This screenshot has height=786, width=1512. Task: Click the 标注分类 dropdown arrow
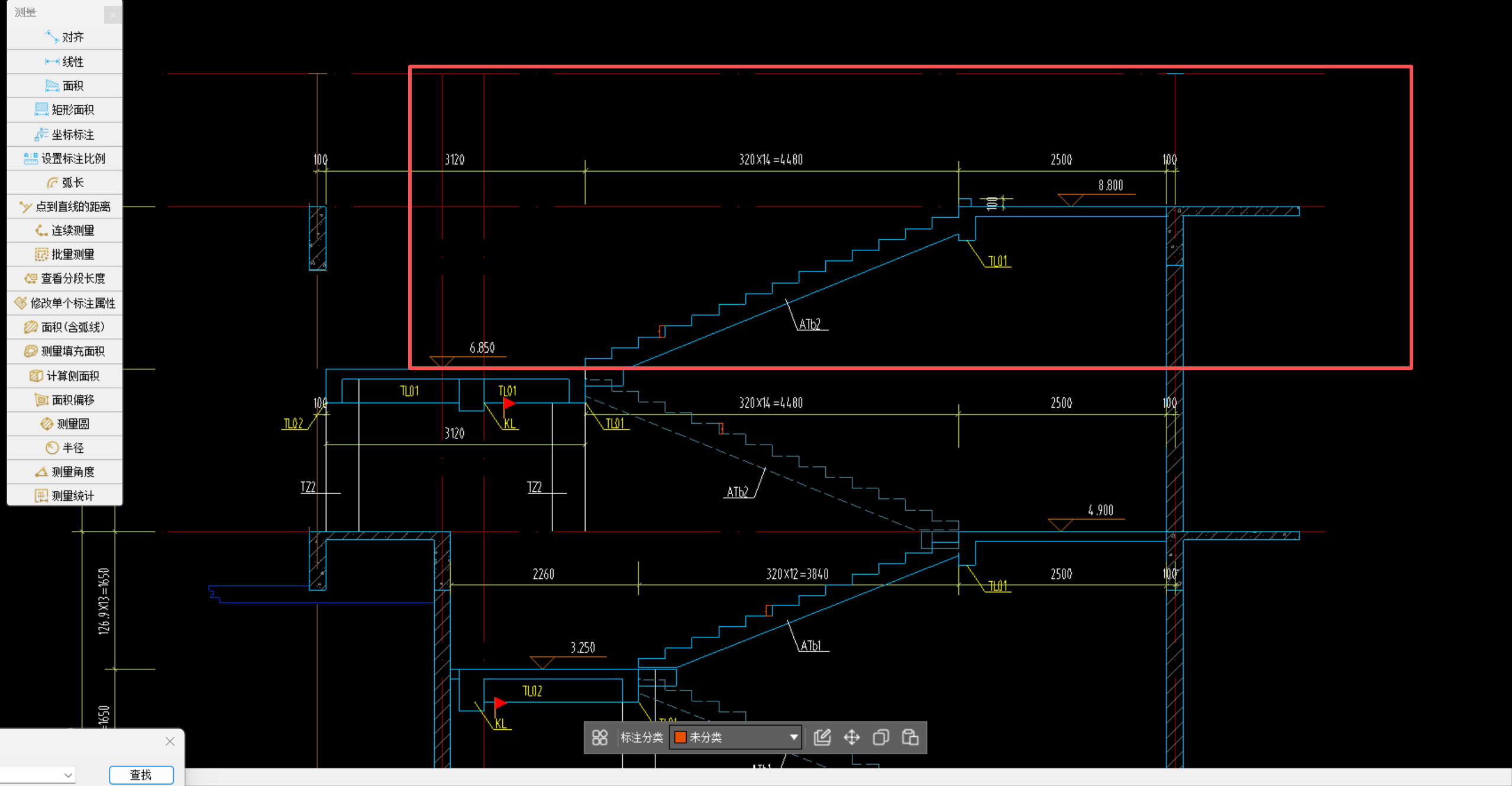793,737
